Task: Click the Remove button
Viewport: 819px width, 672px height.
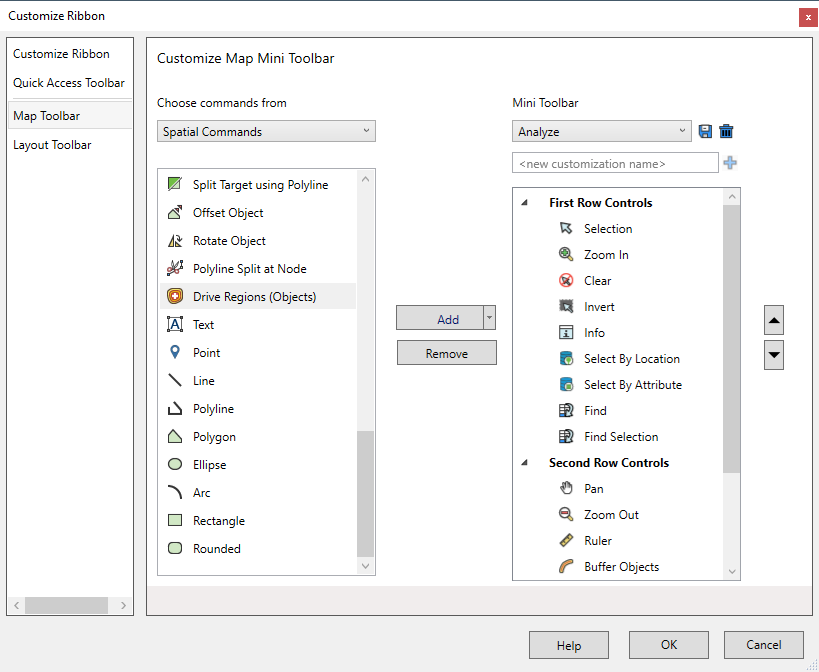Action: click(x=446, y=352)
